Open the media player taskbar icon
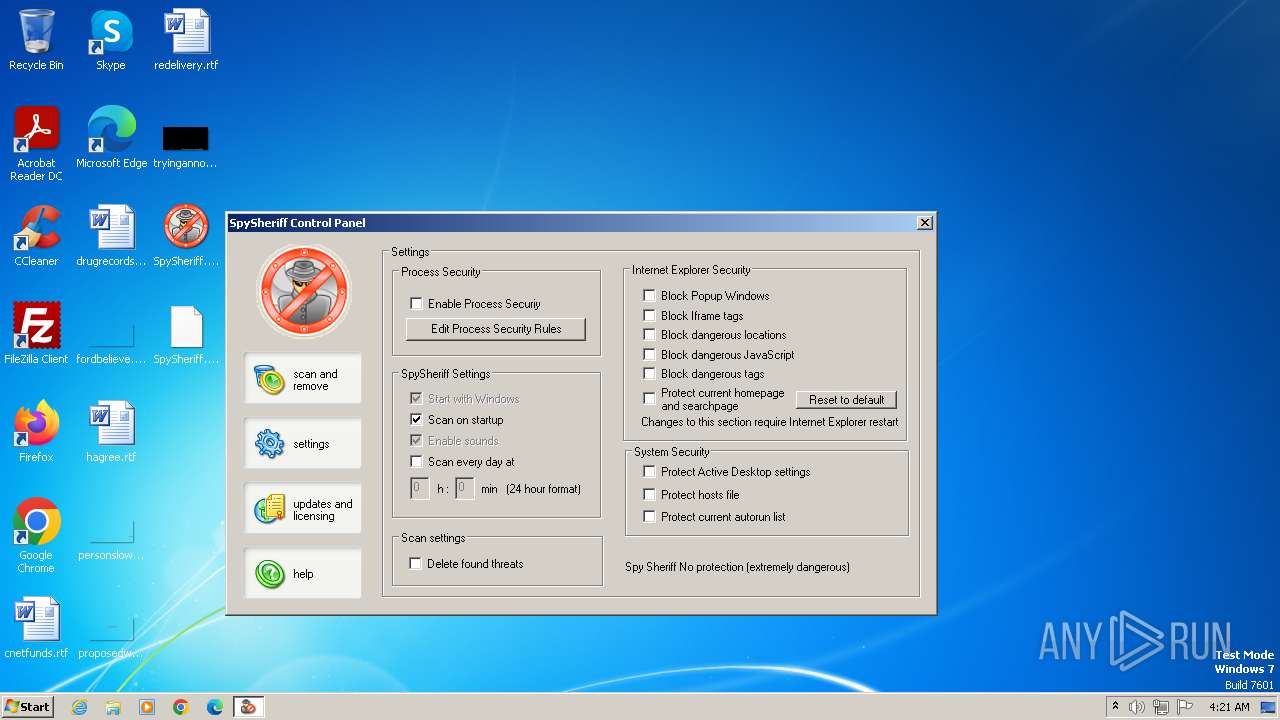The height and width of the screenshot is (720, 1280). (147, 707)
